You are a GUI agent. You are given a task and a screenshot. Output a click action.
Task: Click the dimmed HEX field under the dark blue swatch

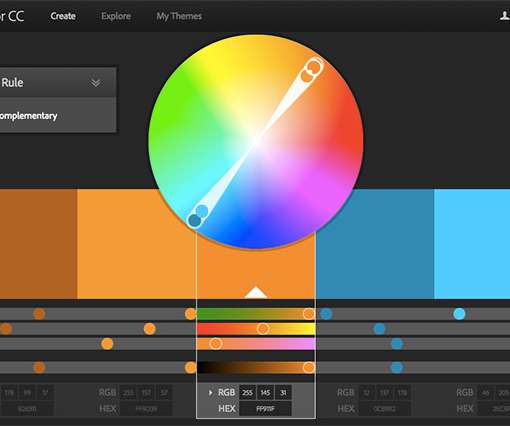pyautogui.click(x=384, y=409)
